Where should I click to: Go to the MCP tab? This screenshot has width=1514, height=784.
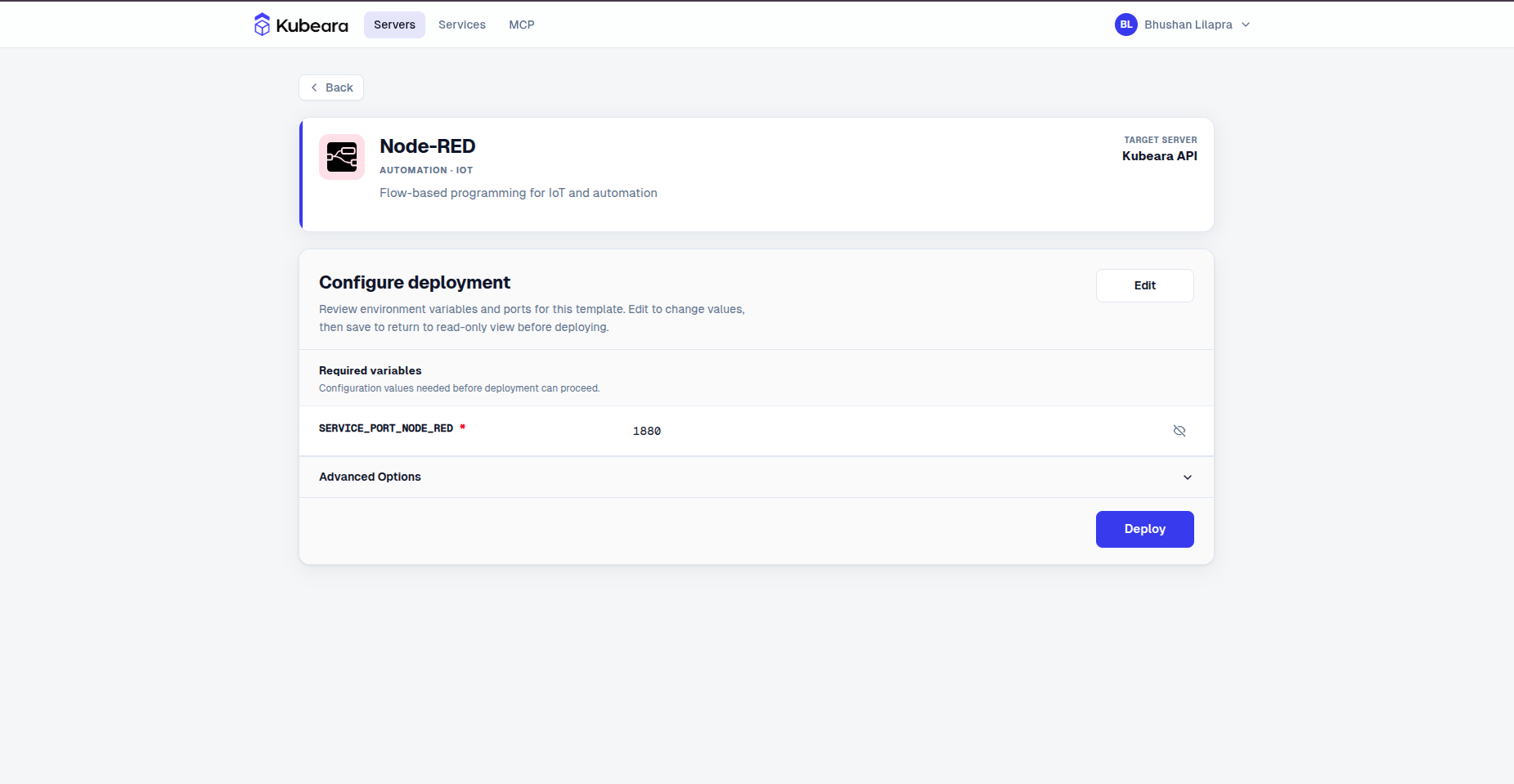[x=522, y=25]
